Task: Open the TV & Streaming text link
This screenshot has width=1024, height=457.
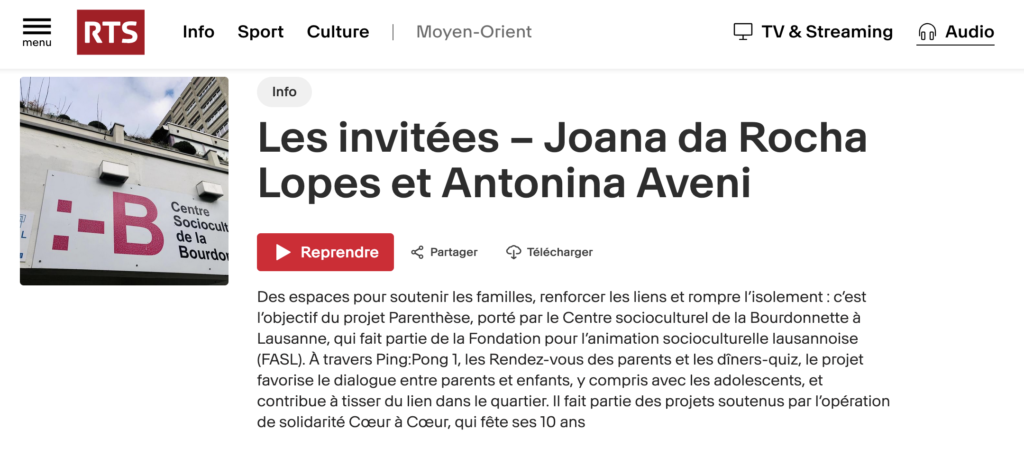Action: point(827,32)
